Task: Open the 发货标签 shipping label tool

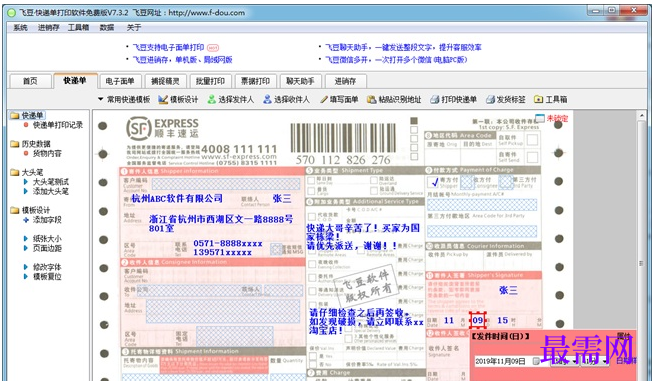Action: tap(505, 99)
